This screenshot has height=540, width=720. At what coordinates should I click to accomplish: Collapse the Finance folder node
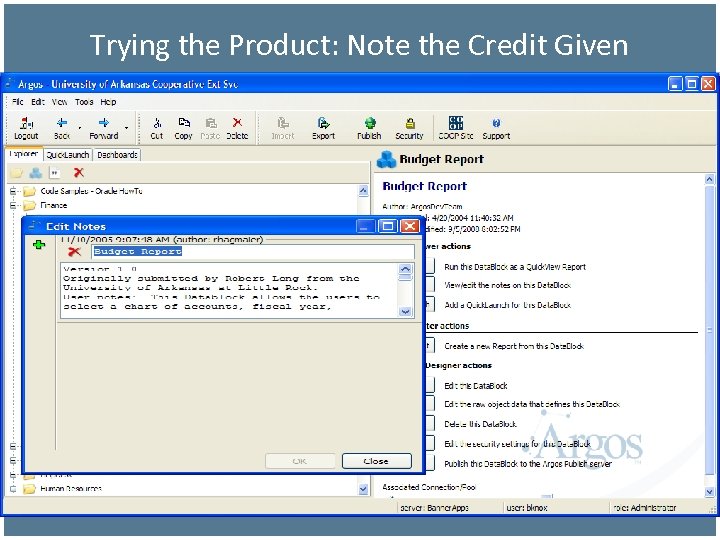click(13, 205)
